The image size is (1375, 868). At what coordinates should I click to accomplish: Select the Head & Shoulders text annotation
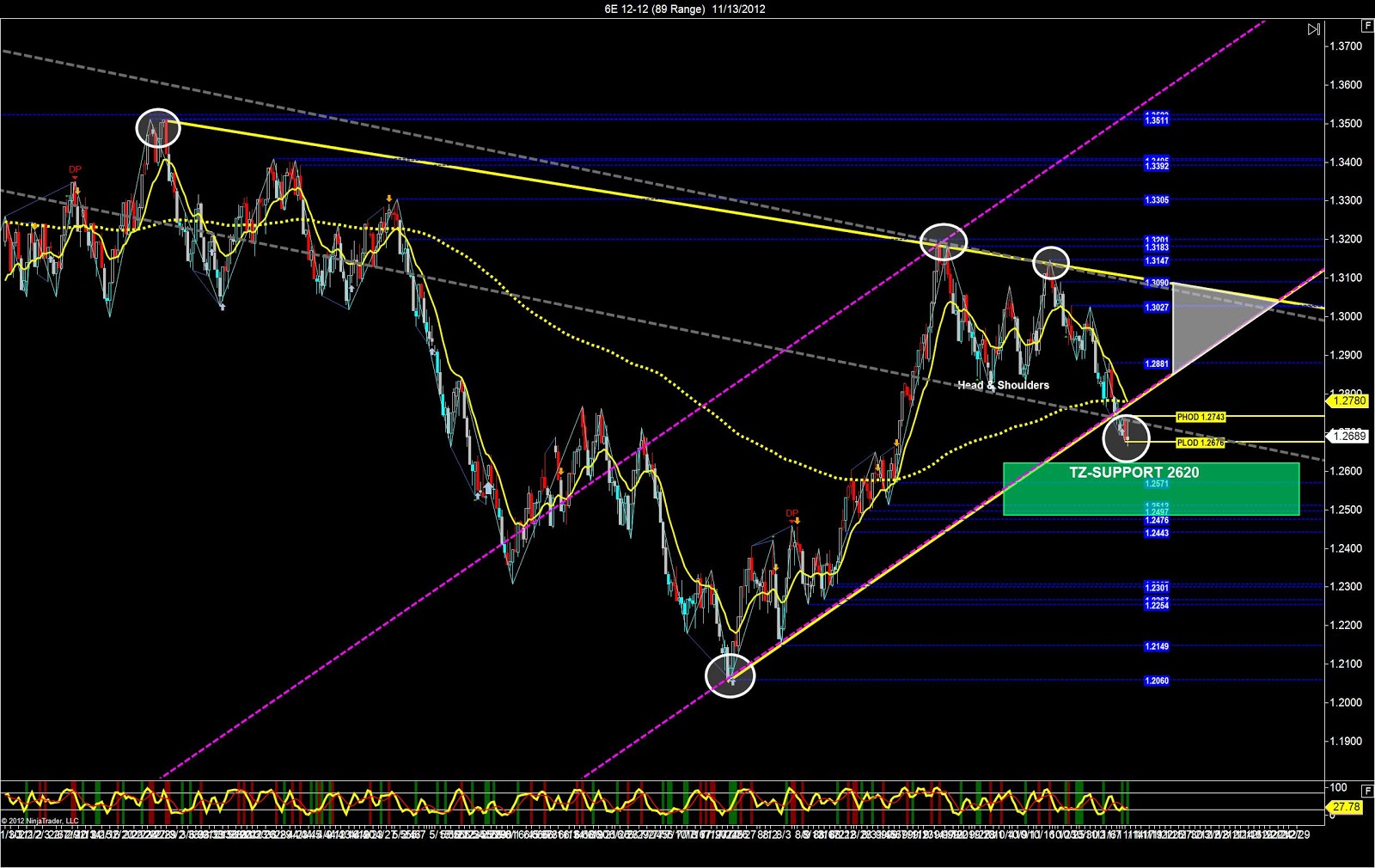pyautogui.click(x=1004, y=385)
